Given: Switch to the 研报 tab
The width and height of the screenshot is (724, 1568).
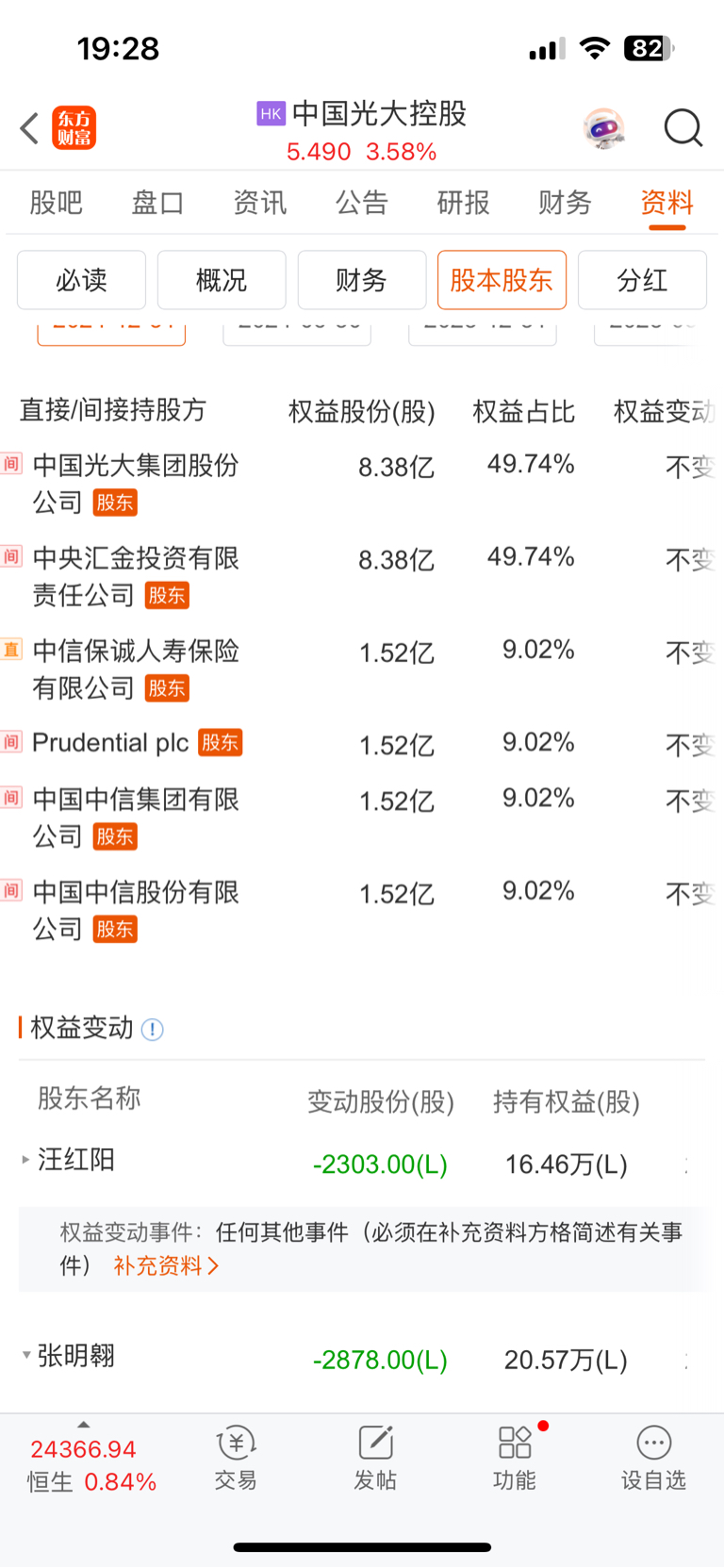Looking at the screenshot, I should point(463,202).
